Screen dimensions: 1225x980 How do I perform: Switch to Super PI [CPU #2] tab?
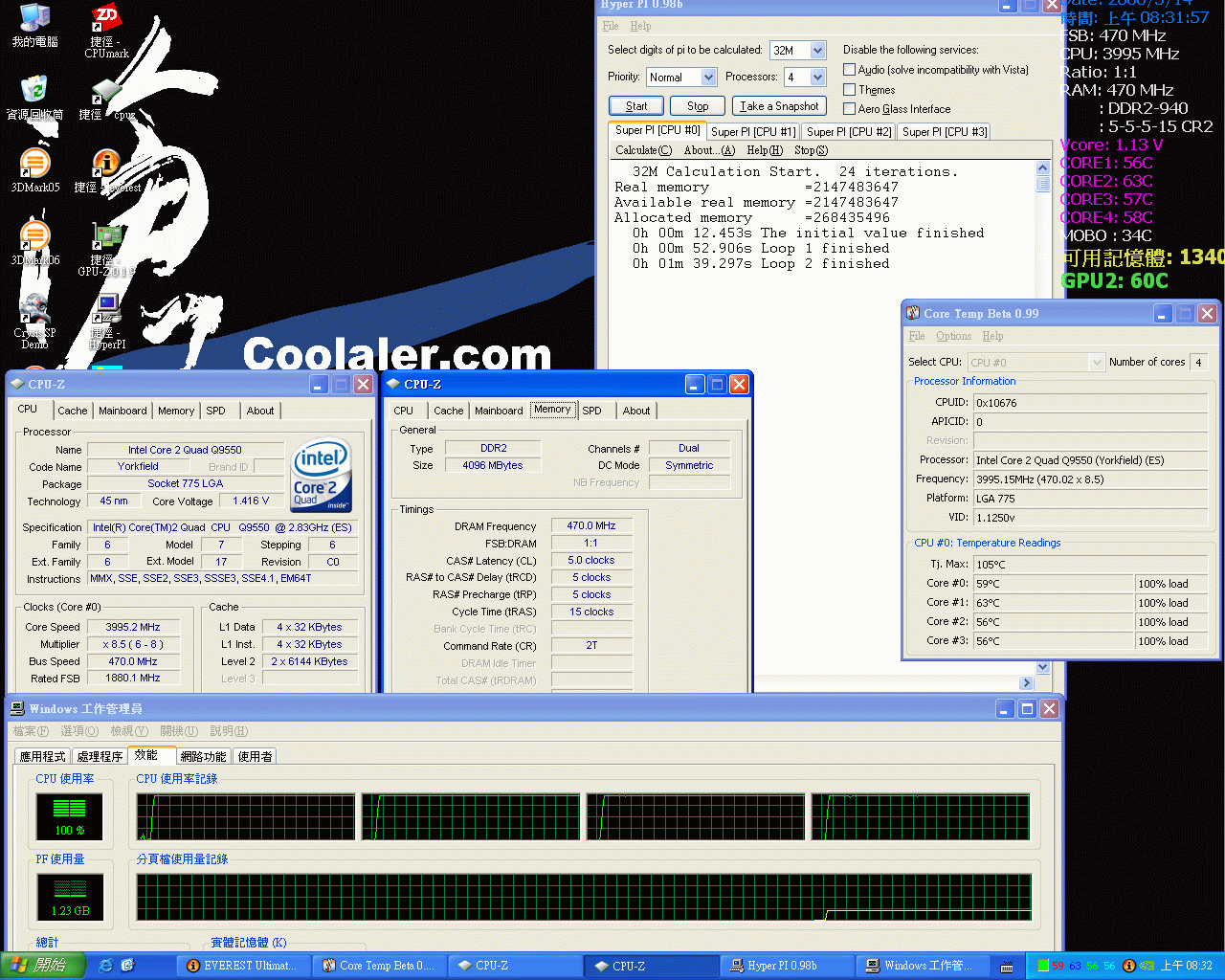[x=849, y=132]
